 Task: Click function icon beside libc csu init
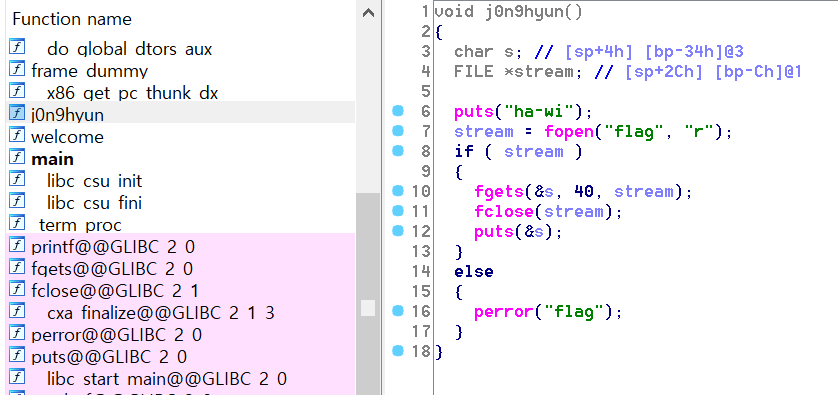17,179
